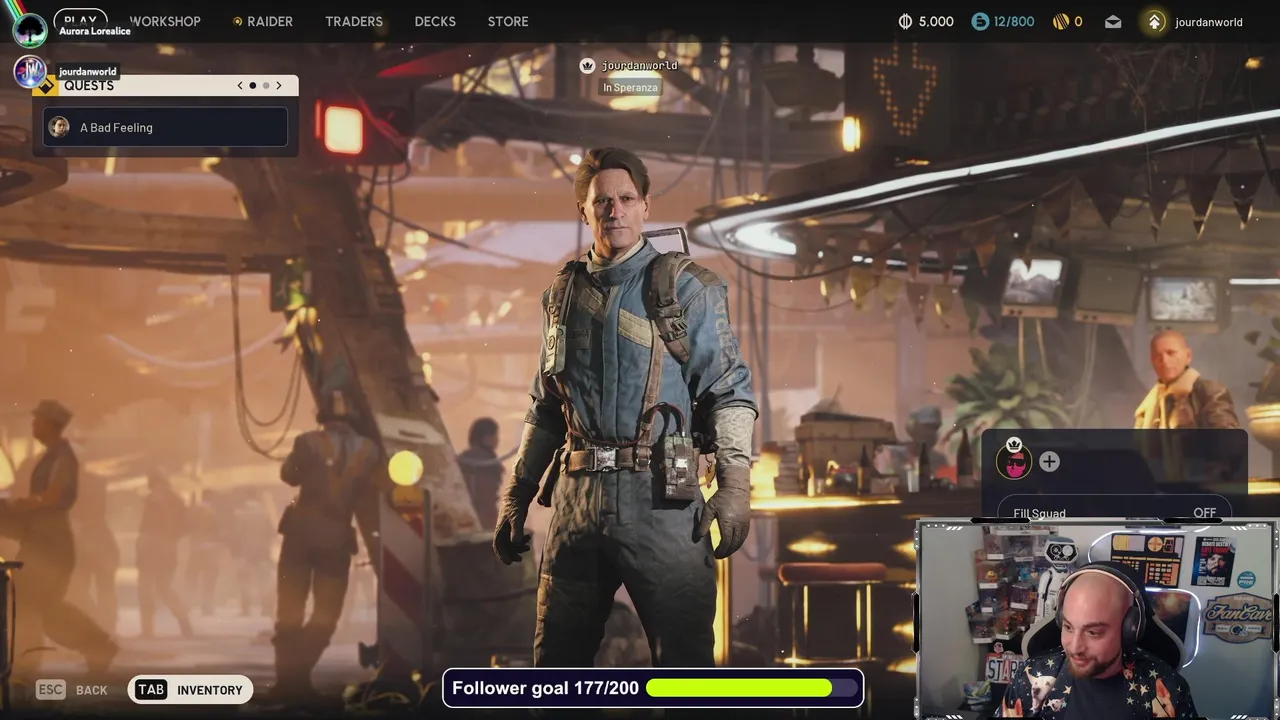The width and height of the screenshot is (1280, 720).
Task: Select the second quest page dot
Action: point(266,86)
